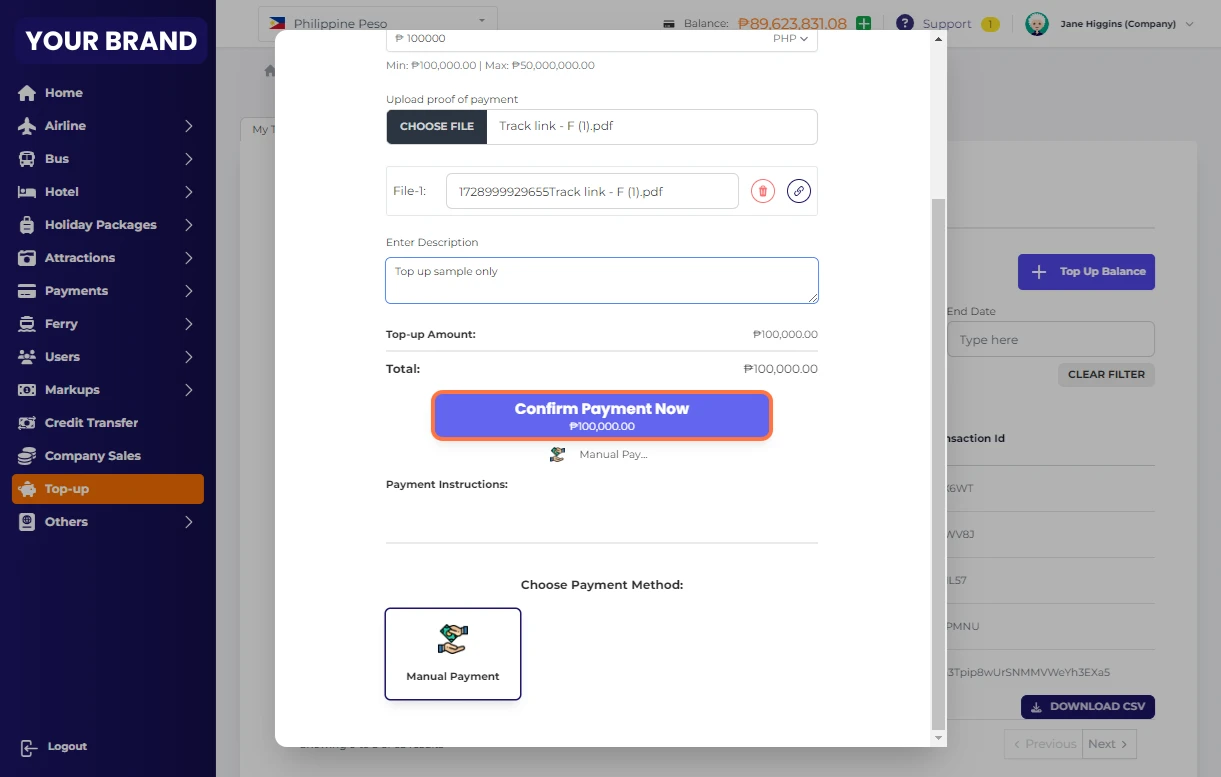Click the CHOOSE FILE button
Screen dimensions: 1221x777
pyautogui.click(x=437, y=127)
